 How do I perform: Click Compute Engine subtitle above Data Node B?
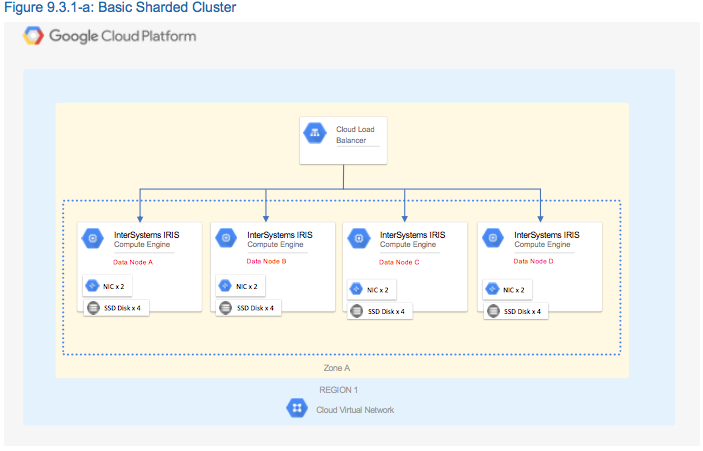(x=275, y=244)
